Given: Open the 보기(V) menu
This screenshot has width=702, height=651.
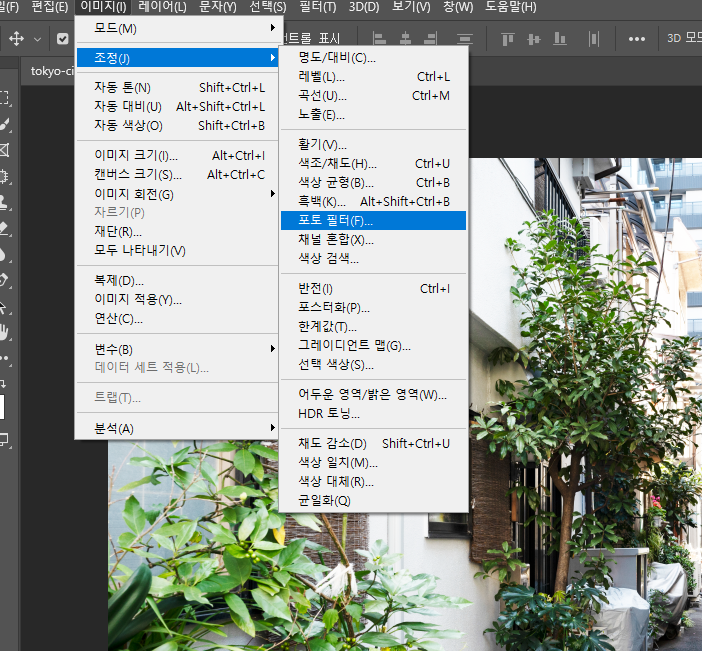Looking at the screenshot, I should (x=411, y=7).
